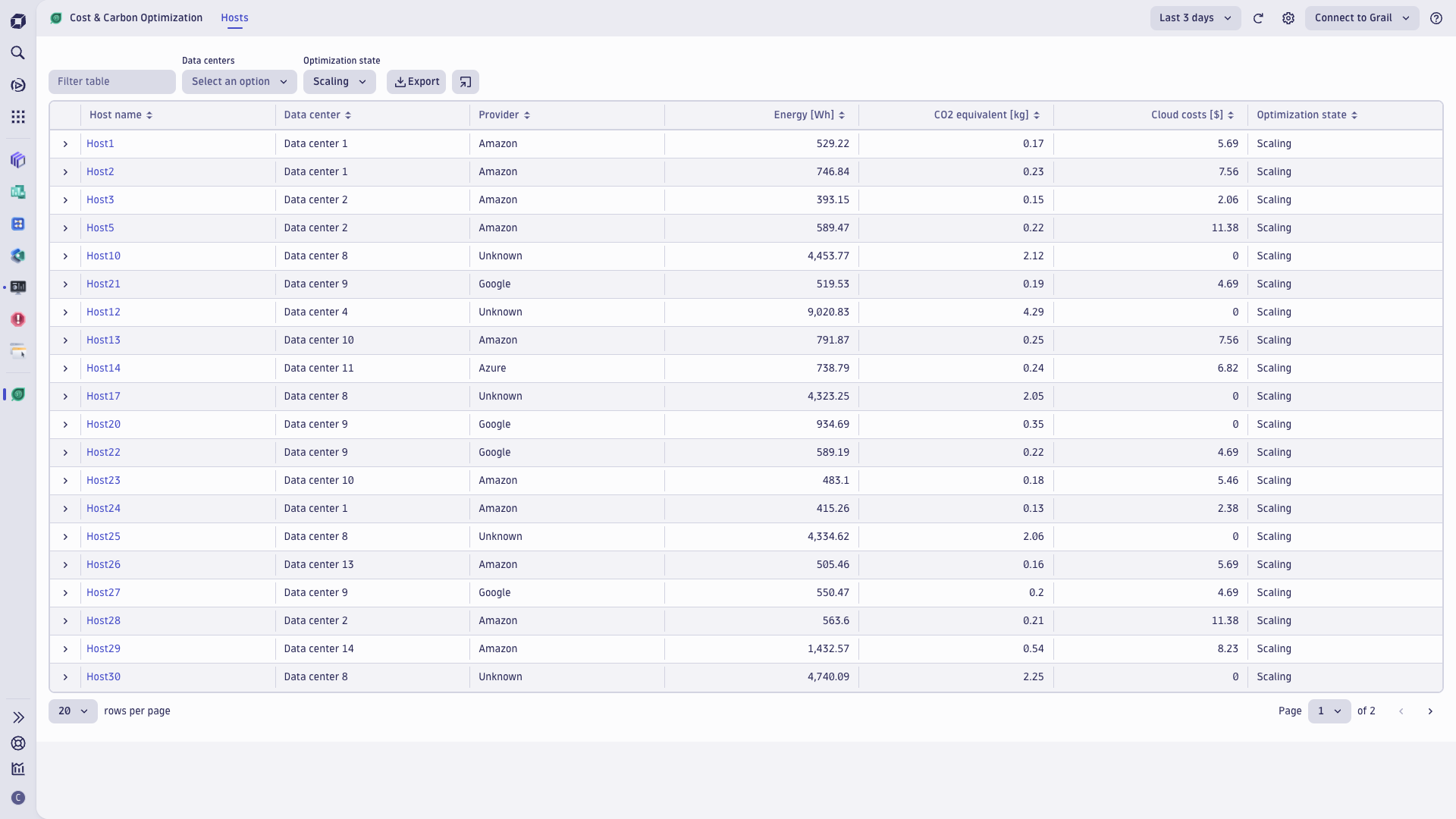This screenshot has width=1456, height=819.
Task: Click the open-in-notebook icon next to Export
Action: point(466,82)
